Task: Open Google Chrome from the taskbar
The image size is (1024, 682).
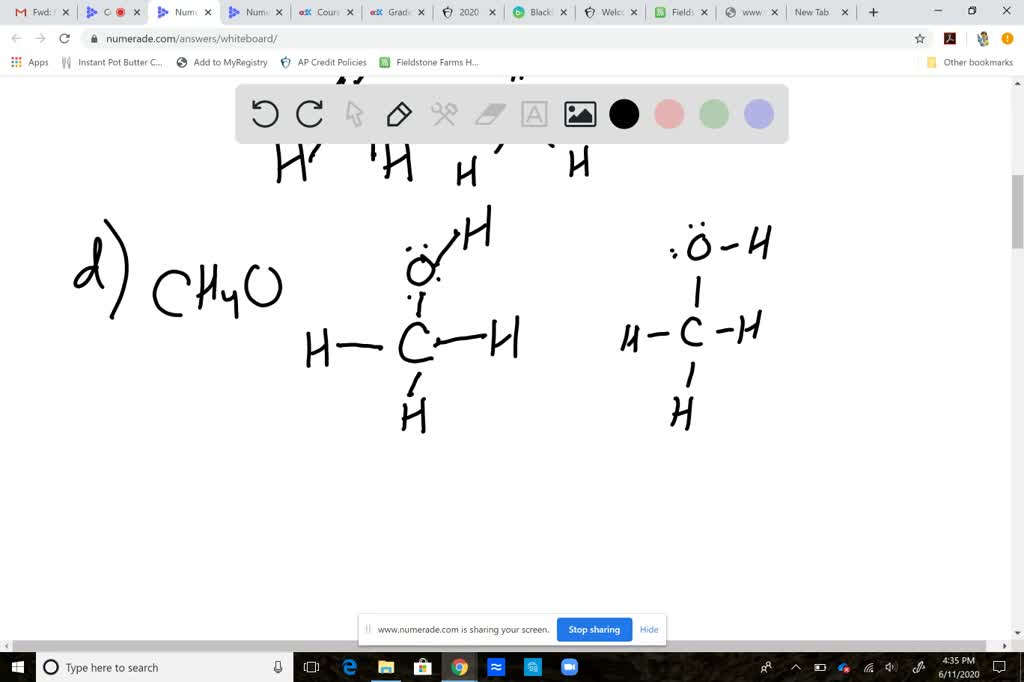Action: 459,667
